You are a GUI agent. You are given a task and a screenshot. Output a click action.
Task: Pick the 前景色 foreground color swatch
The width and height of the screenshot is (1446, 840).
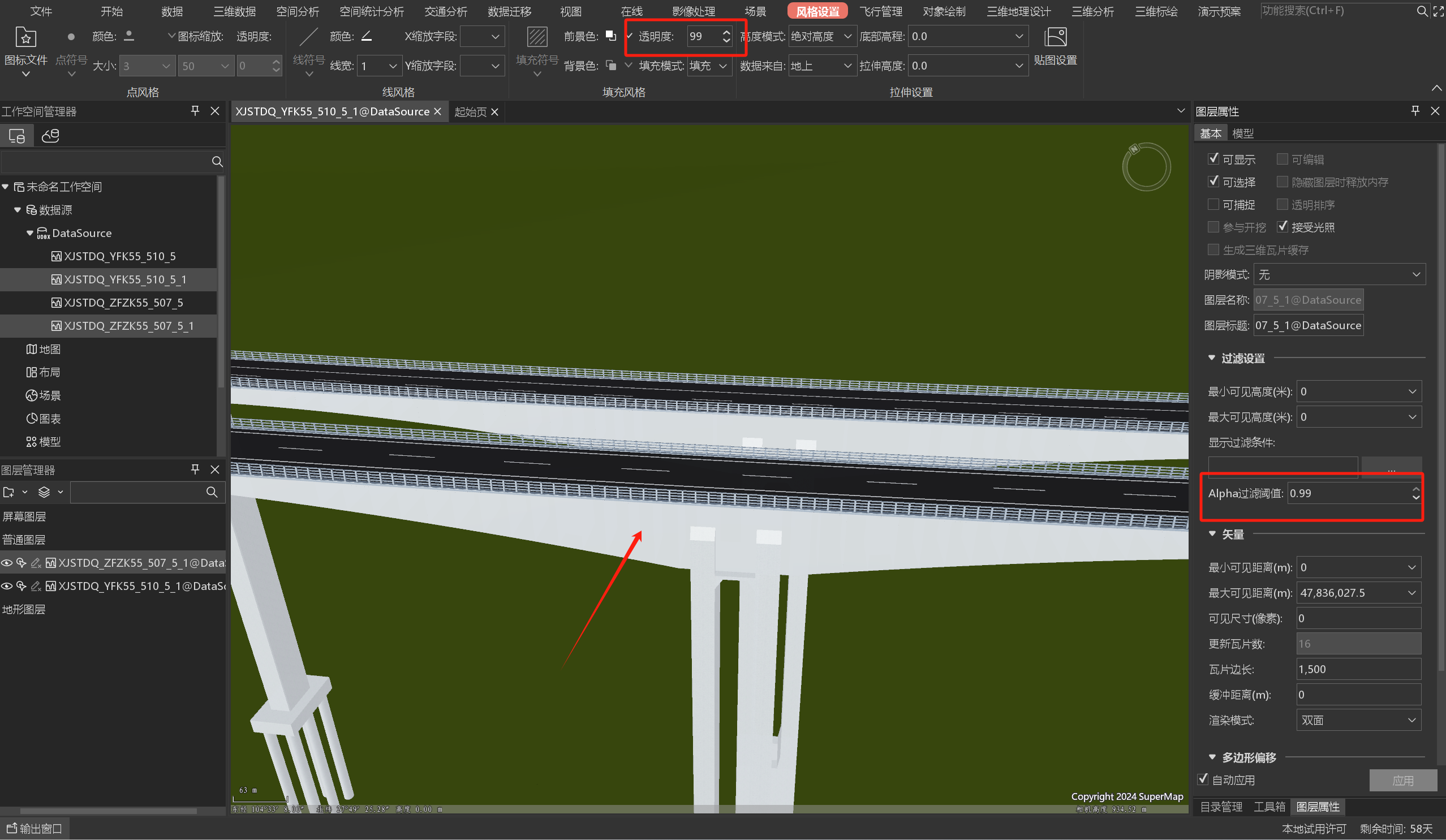[x=611, y=36]
